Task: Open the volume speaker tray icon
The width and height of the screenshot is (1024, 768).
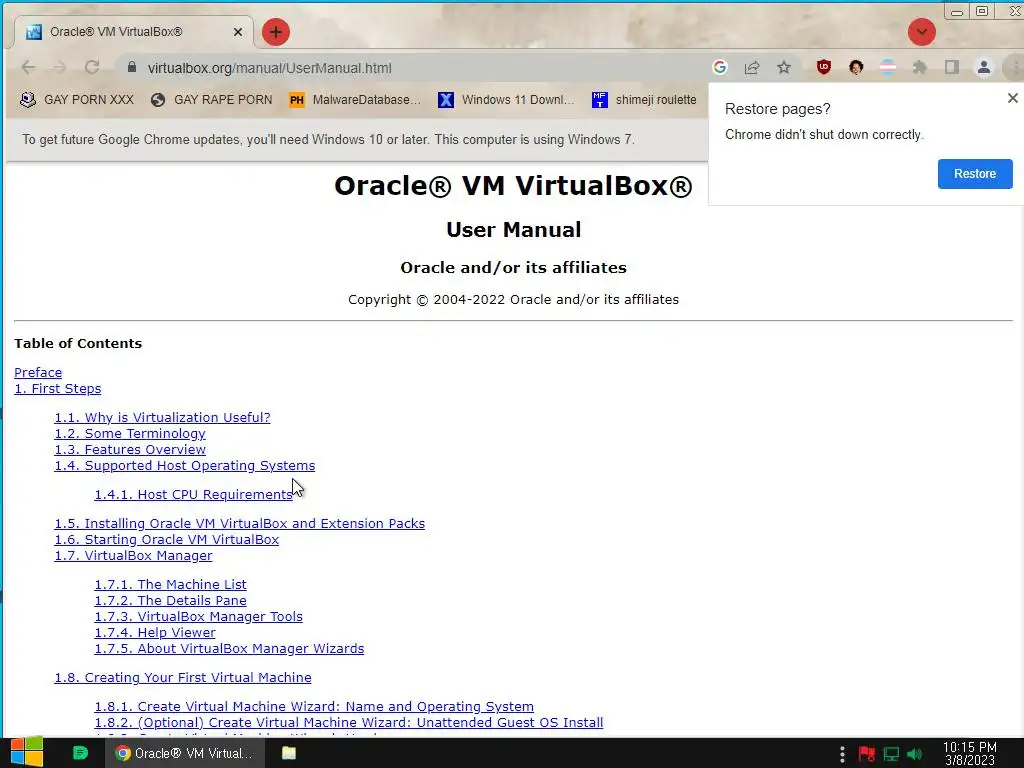Action: (915, 754)
